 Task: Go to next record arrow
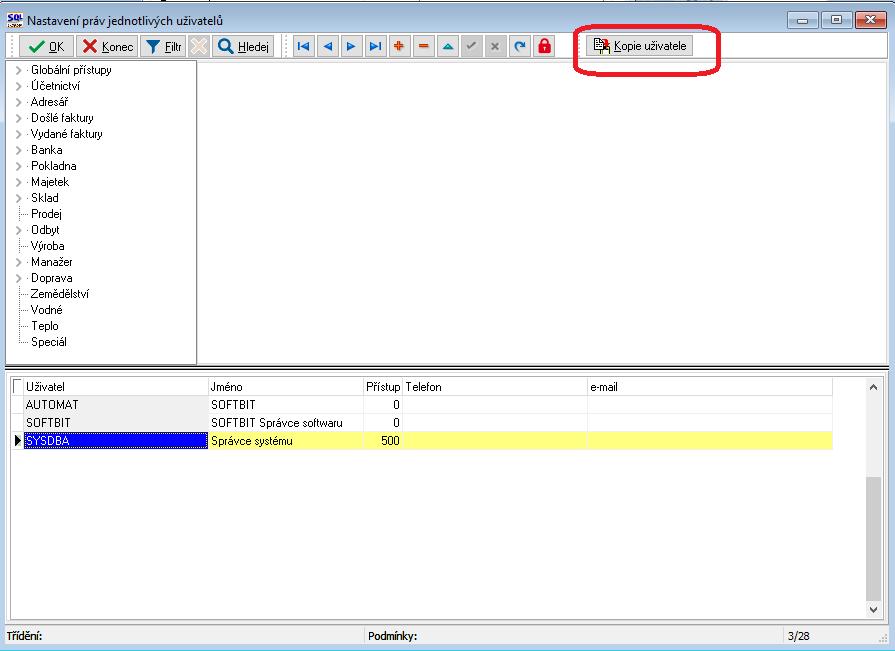click(352, 46)
